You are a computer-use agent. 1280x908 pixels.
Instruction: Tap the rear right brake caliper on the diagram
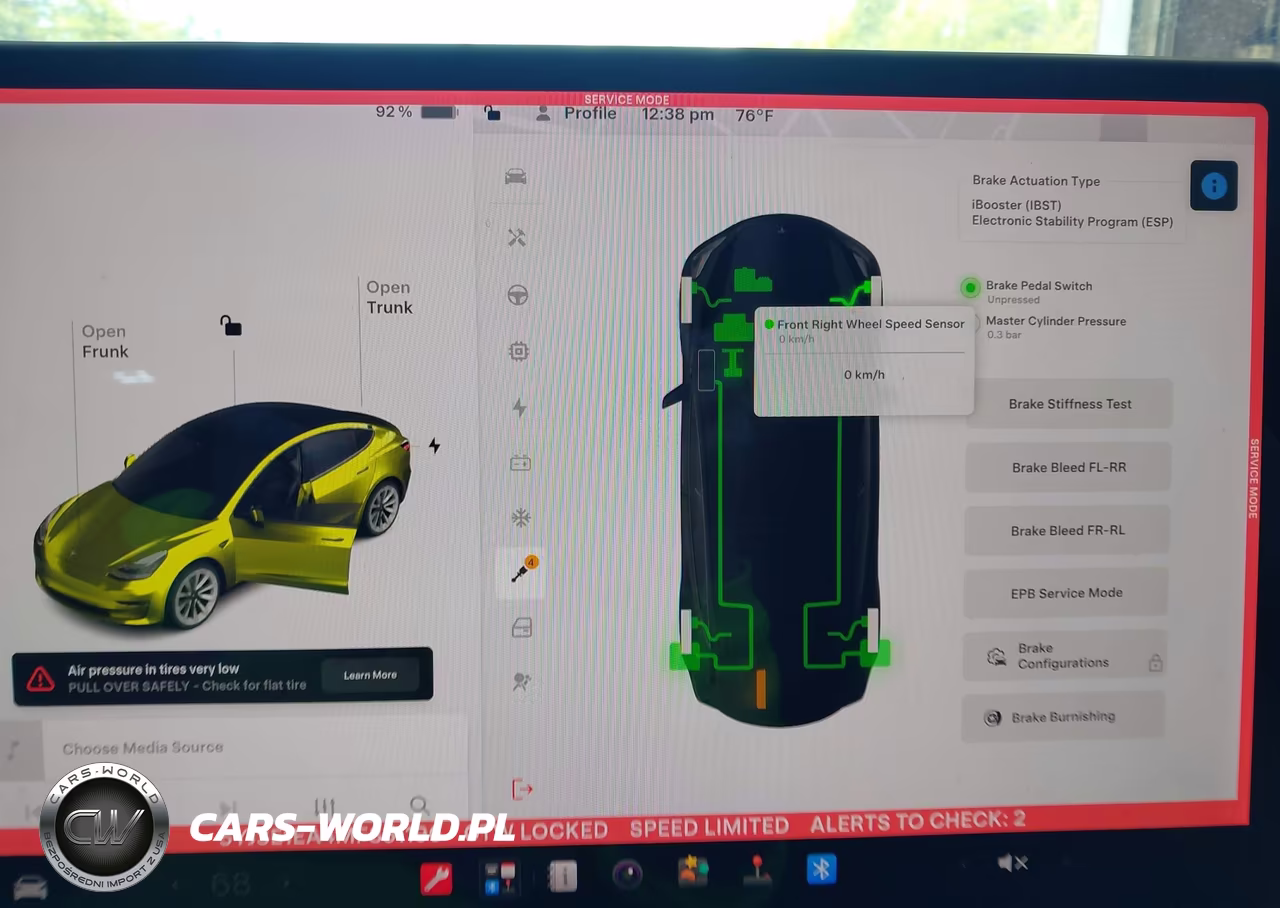[x=876, y=653]
